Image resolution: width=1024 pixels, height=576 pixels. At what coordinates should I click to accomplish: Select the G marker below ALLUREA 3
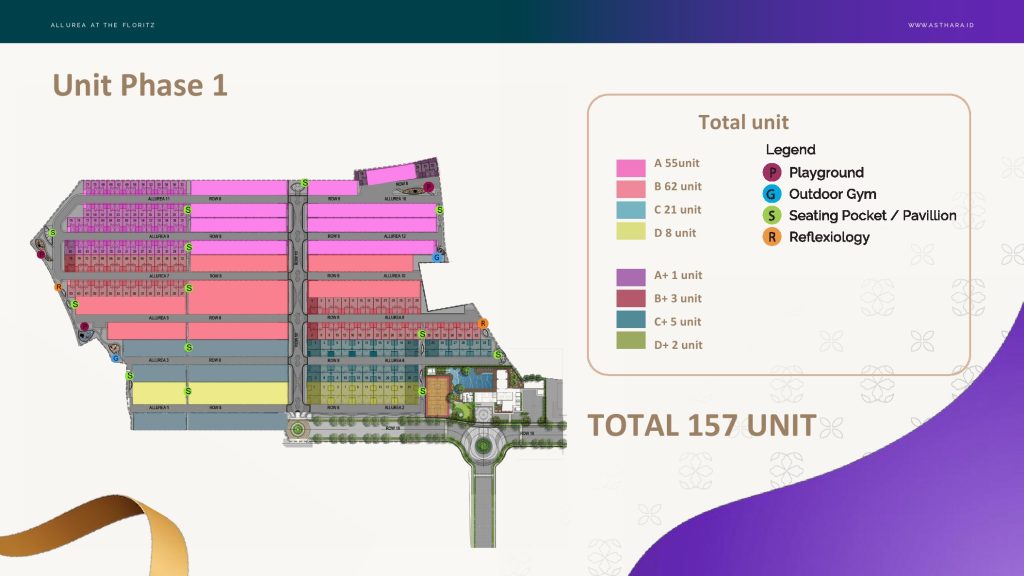(x=115, y=357)
